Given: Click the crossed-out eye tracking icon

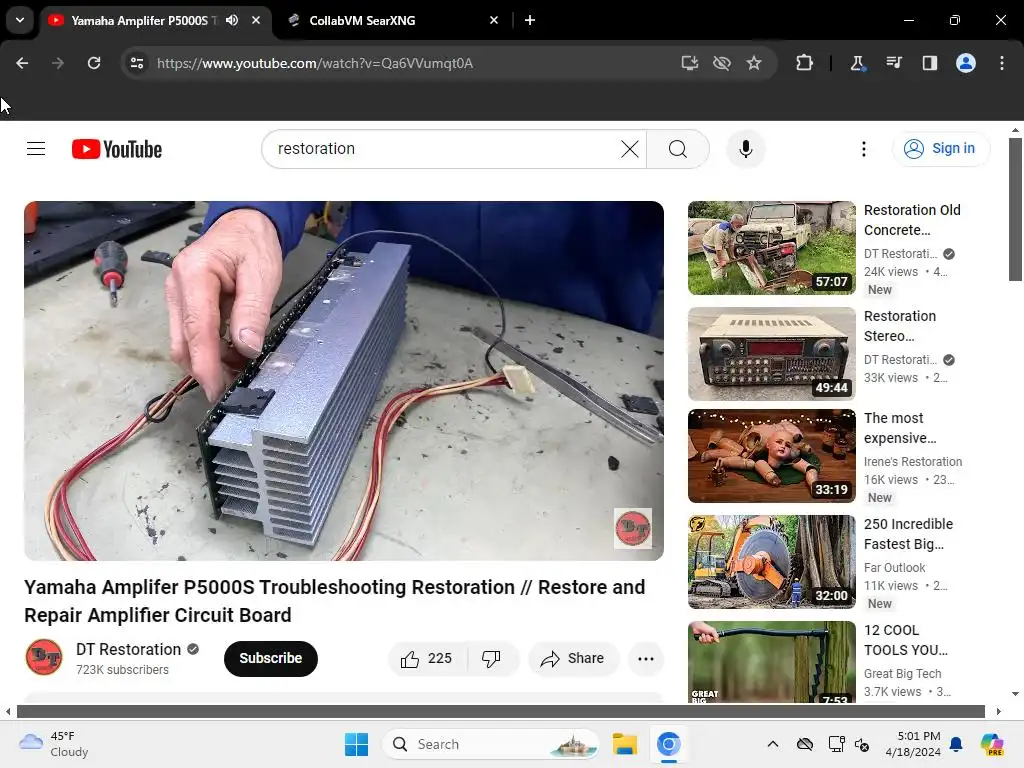Looking at the screenshot, I should pyautogui.click(x=722, y=63).
